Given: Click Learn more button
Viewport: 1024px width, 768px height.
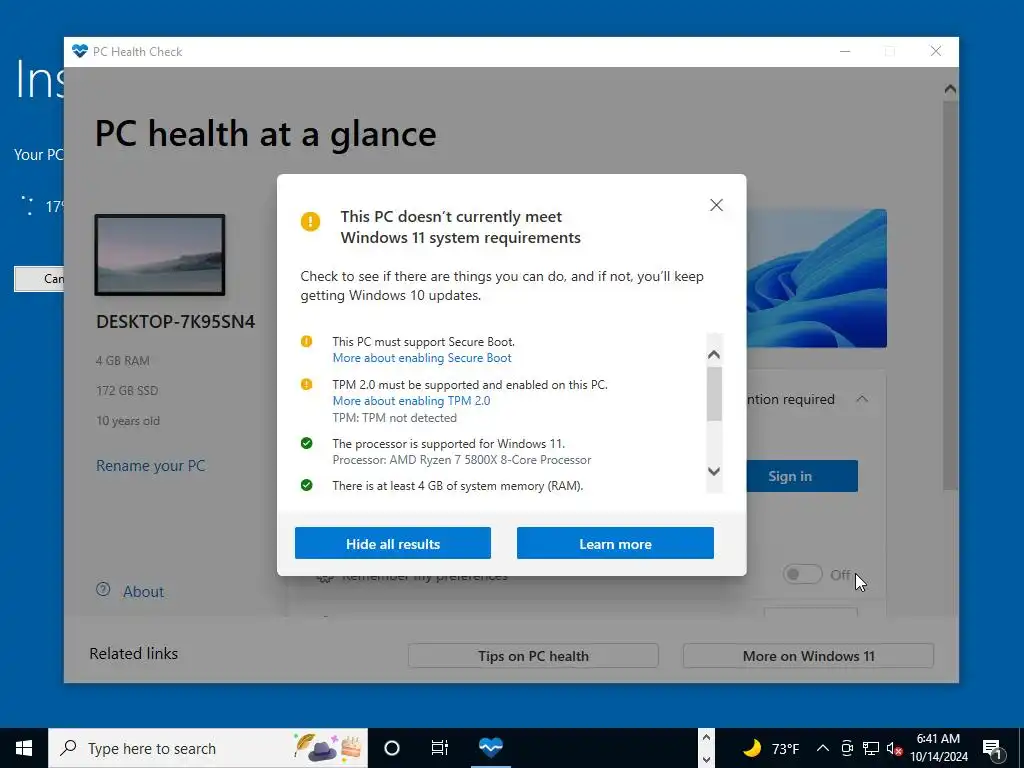Looking at the screenshot, I should (615, 543).
